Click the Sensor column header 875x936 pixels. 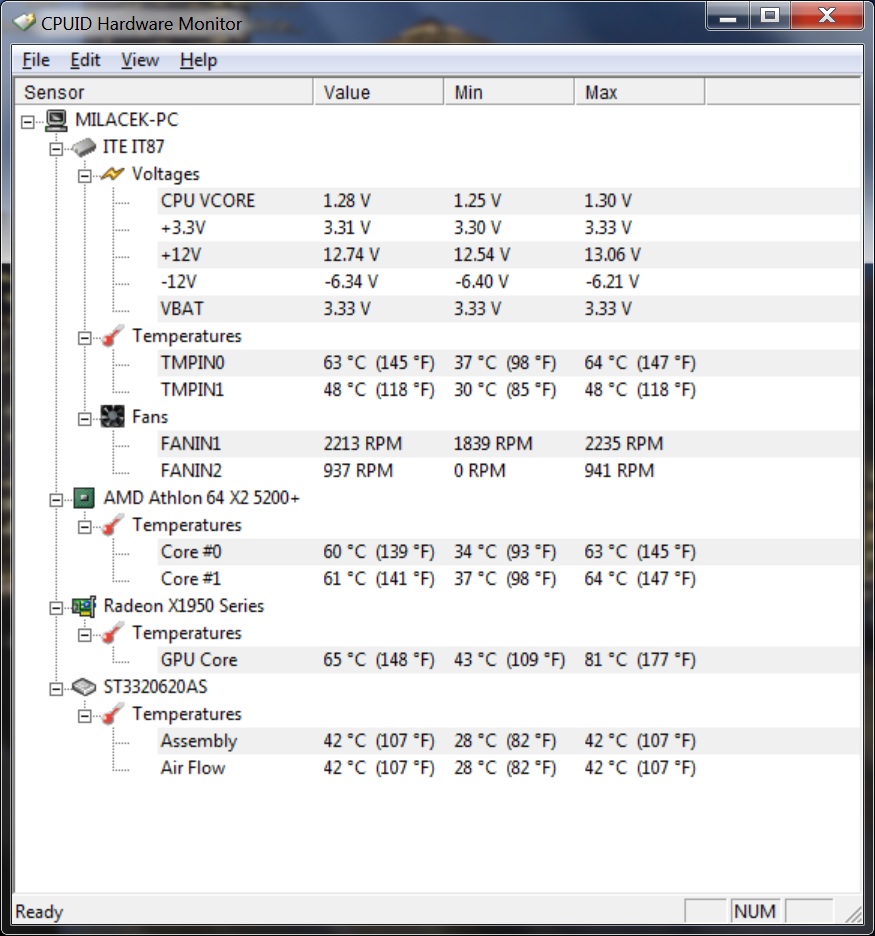click(x=164, y=93)
